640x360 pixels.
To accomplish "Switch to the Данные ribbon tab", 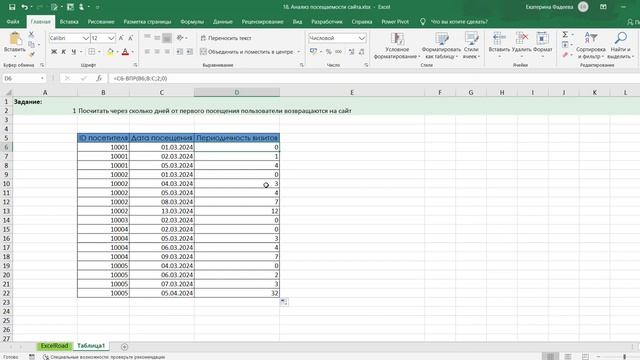I will (x=222, y=22).
